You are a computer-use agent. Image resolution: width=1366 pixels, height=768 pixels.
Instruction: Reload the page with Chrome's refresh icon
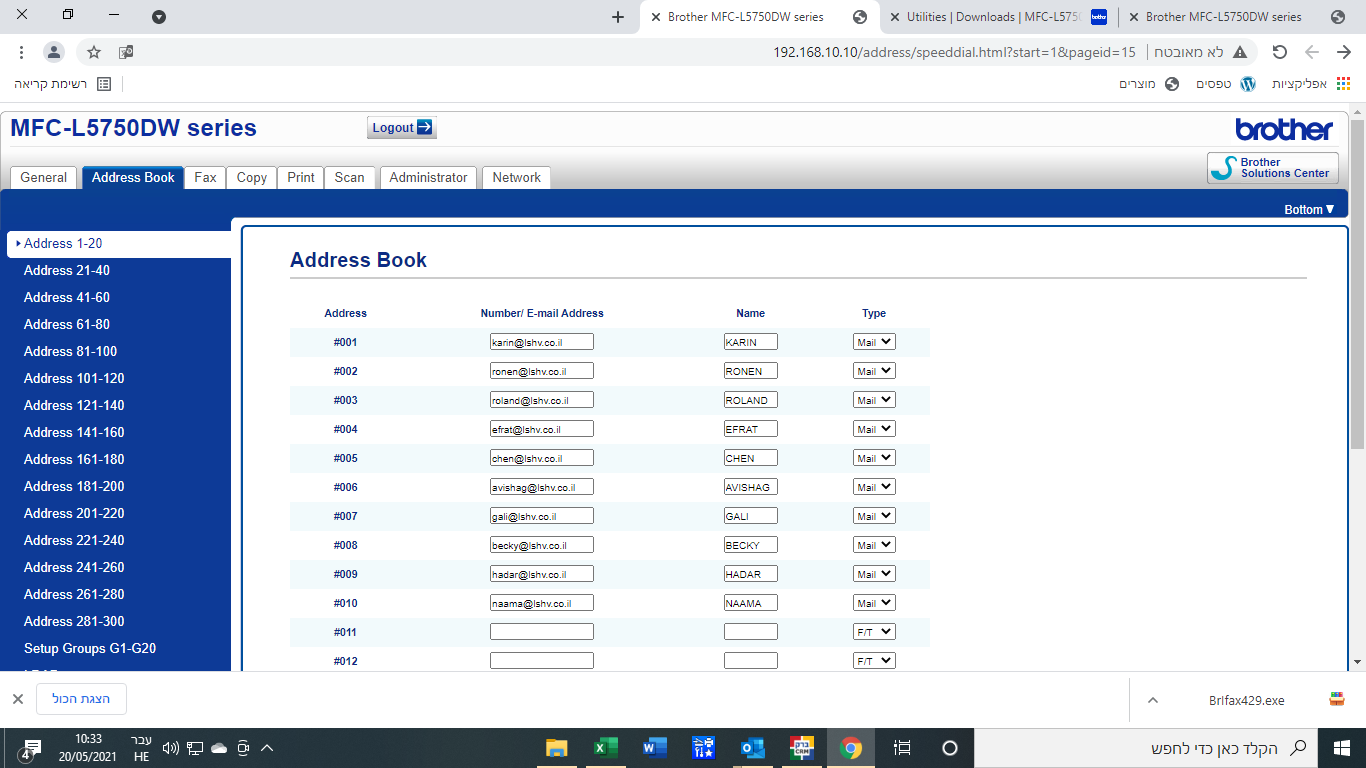click(x=1279, y=52)
